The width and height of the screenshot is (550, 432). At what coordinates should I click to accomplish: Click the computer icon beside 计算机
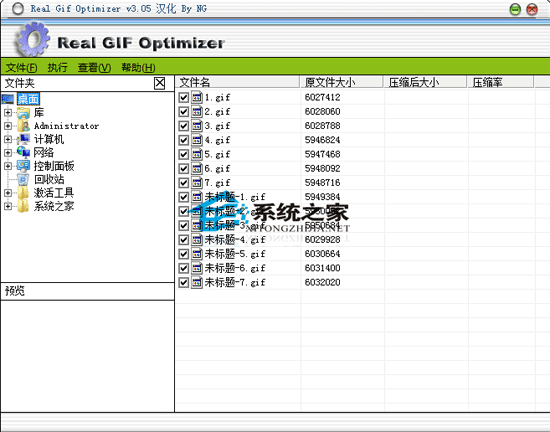pos(23,139)
